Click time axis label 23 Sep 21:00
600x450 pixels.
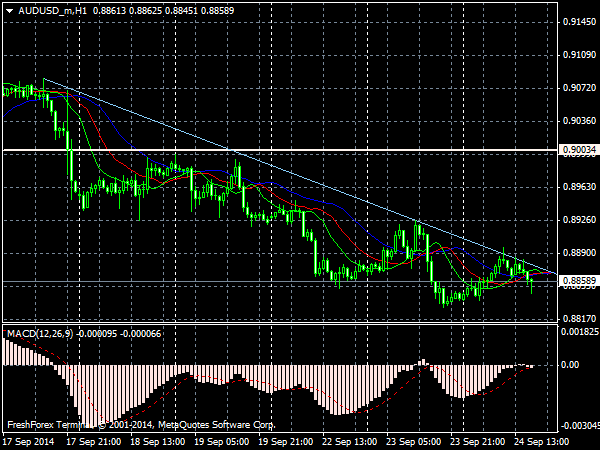pos(478,442)
